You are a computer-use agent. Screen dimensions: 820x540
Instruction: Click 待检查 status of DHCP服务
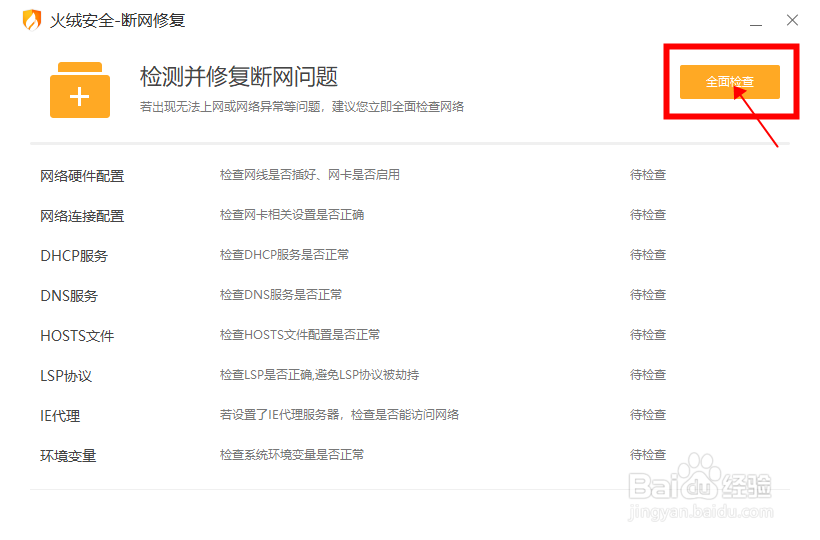click(x=648, y=255)
